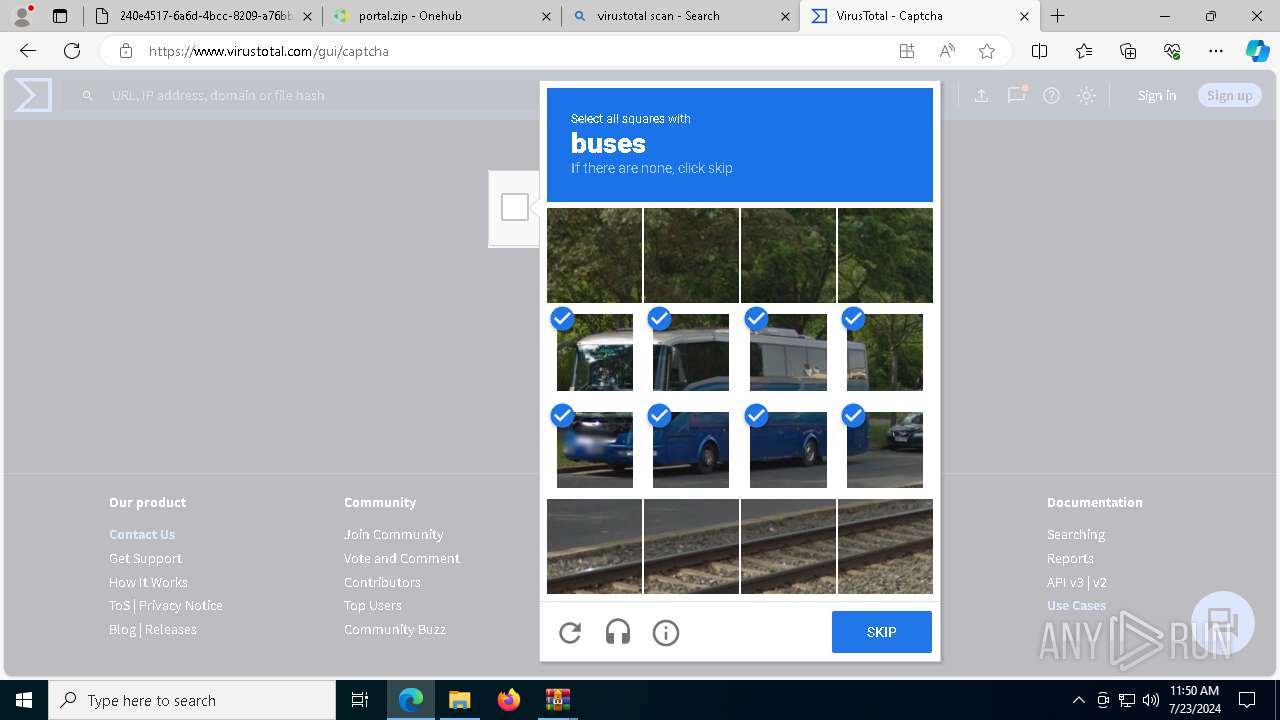Click the Sign up button
The height and width of the screenshot is (720, 1280).
point(1230,95)
